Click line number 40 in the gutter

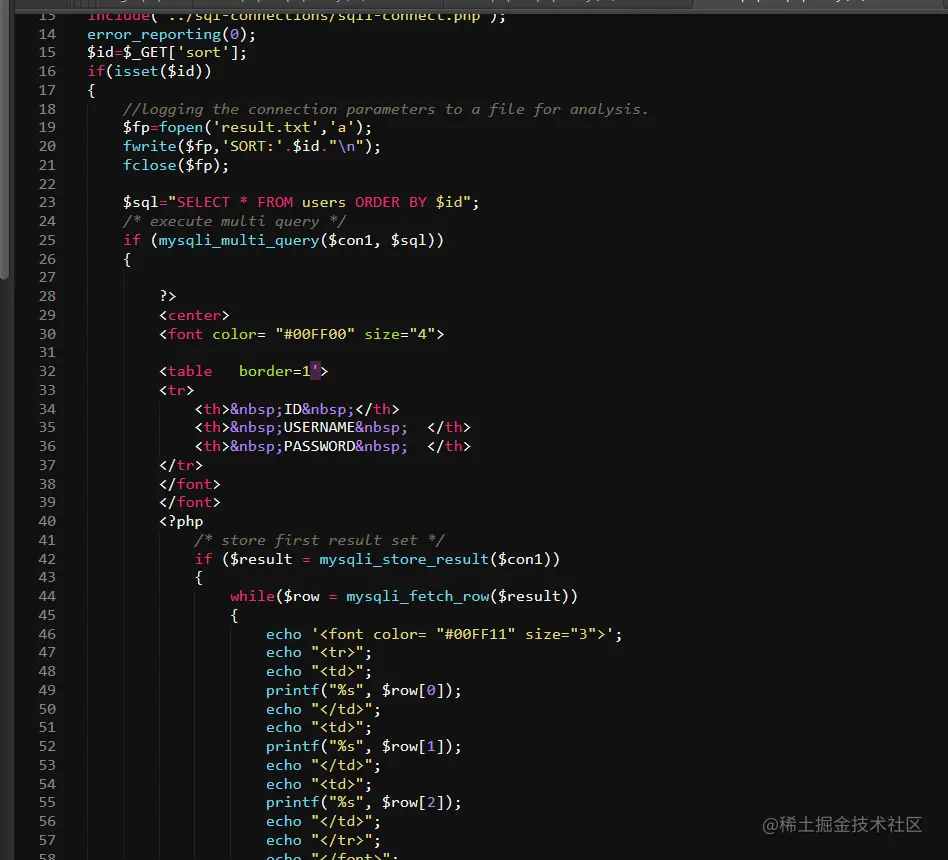click(47, 521)
